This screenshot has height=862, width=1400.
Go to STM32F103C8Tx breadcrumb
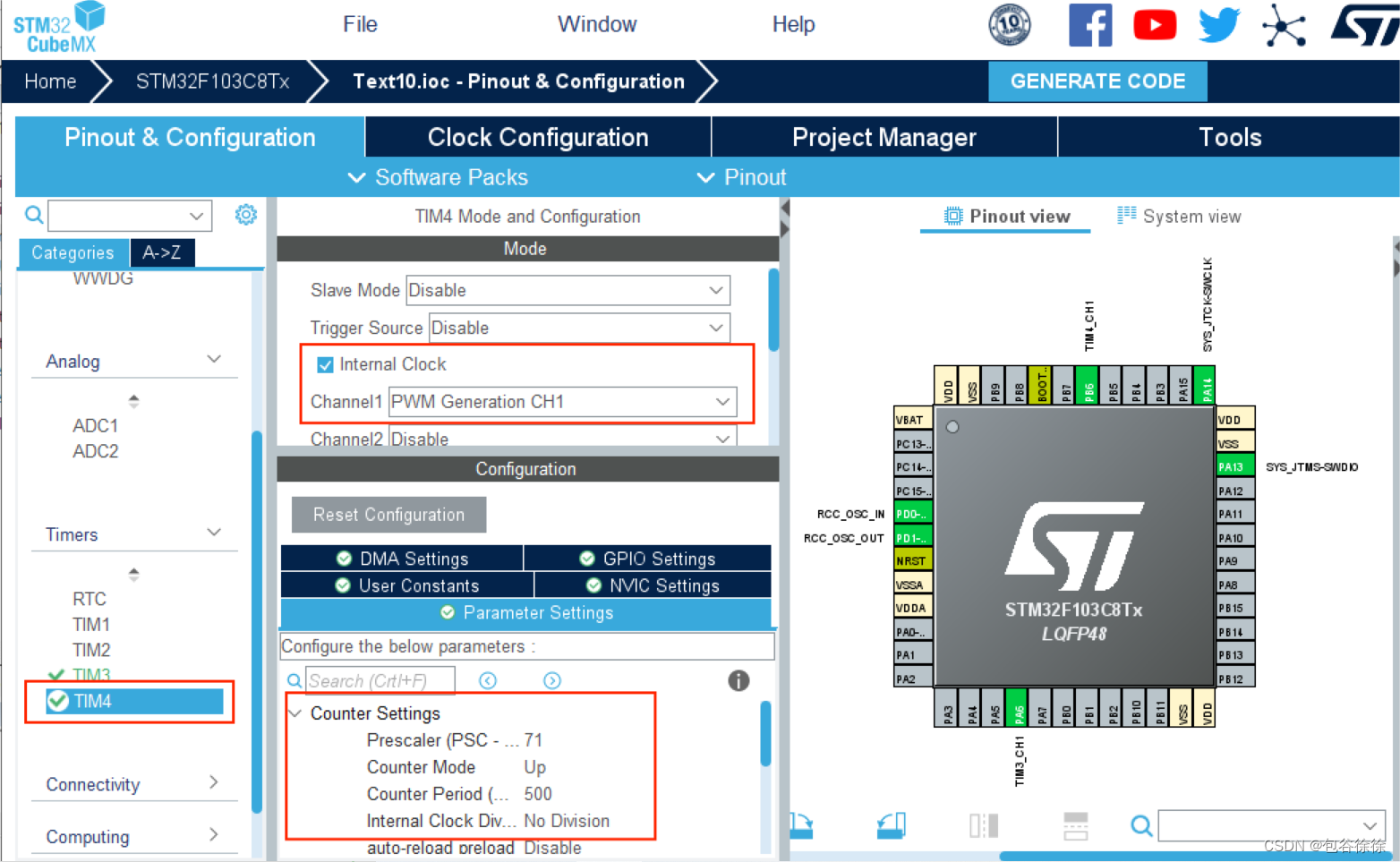[x=212, y=81]
